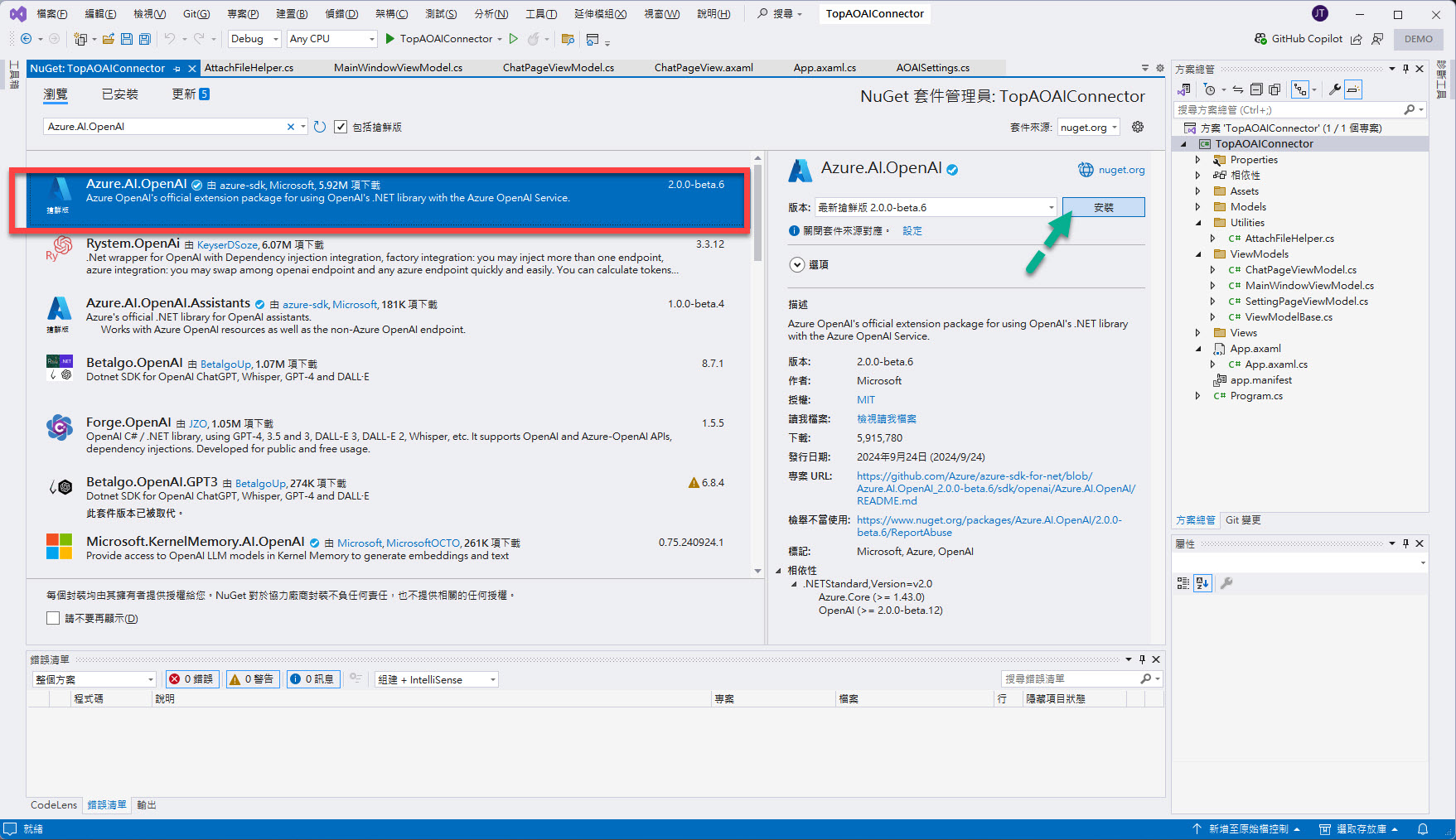This screenshot has height=840, width=1456.
Task: Click the find in files folder icon
Action: tap(568, 39)
